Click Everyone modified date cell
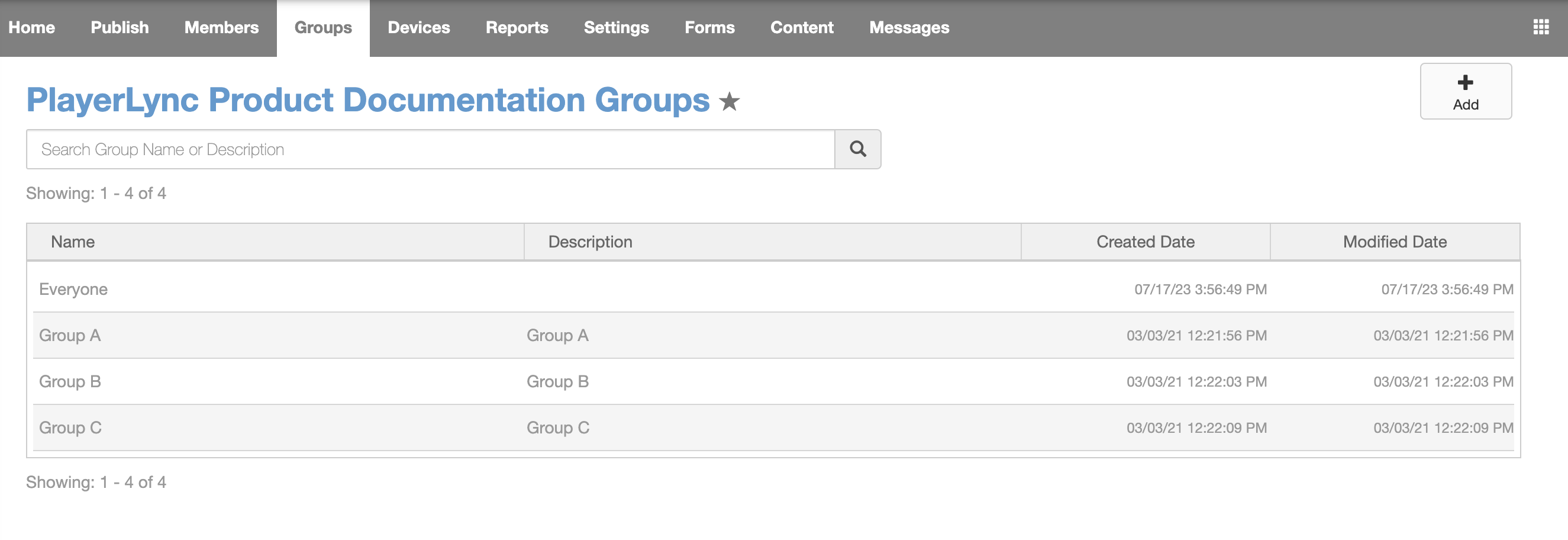 [x=1447, y=289]
